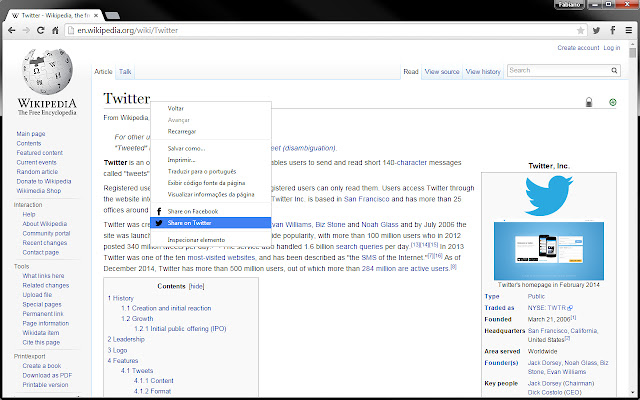Open the Chrome hamburger menu
640x400 pixels.
click(x=629, y=30)
